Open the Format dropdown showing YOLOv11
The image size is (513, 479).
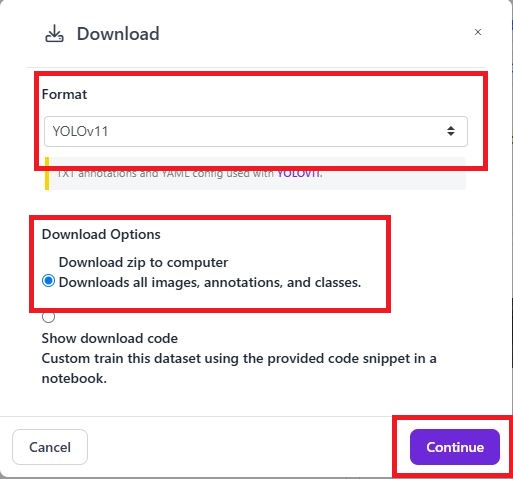pyautogui.click(x=256, y=131)
